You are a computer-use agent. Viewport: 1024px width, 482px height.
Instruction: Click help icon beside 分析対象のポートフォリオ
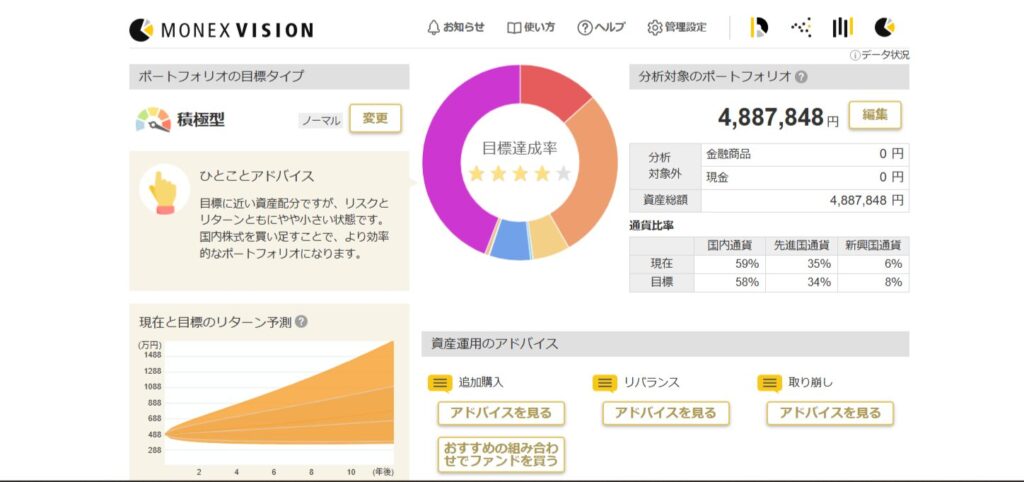point(801,77)
